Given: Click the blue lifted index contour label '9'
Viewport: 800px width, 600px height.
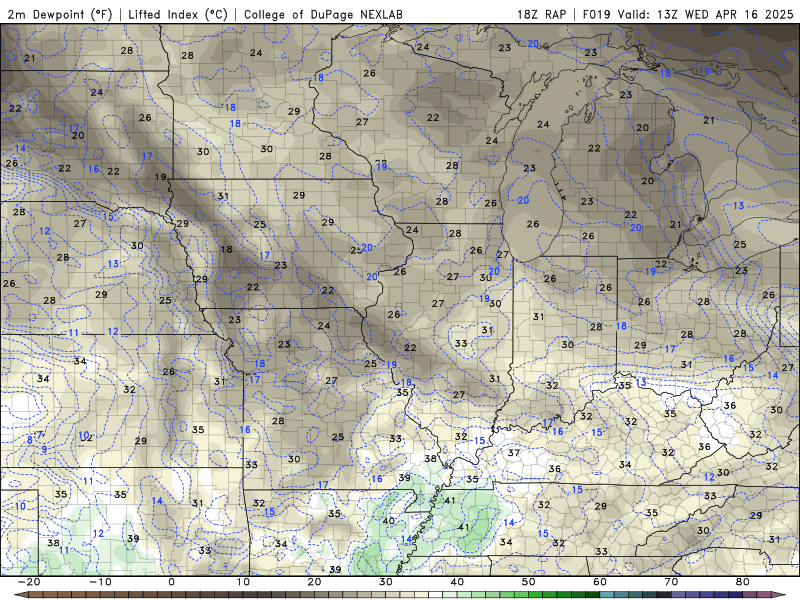Looking at the screenshot, I should point(44,449).
